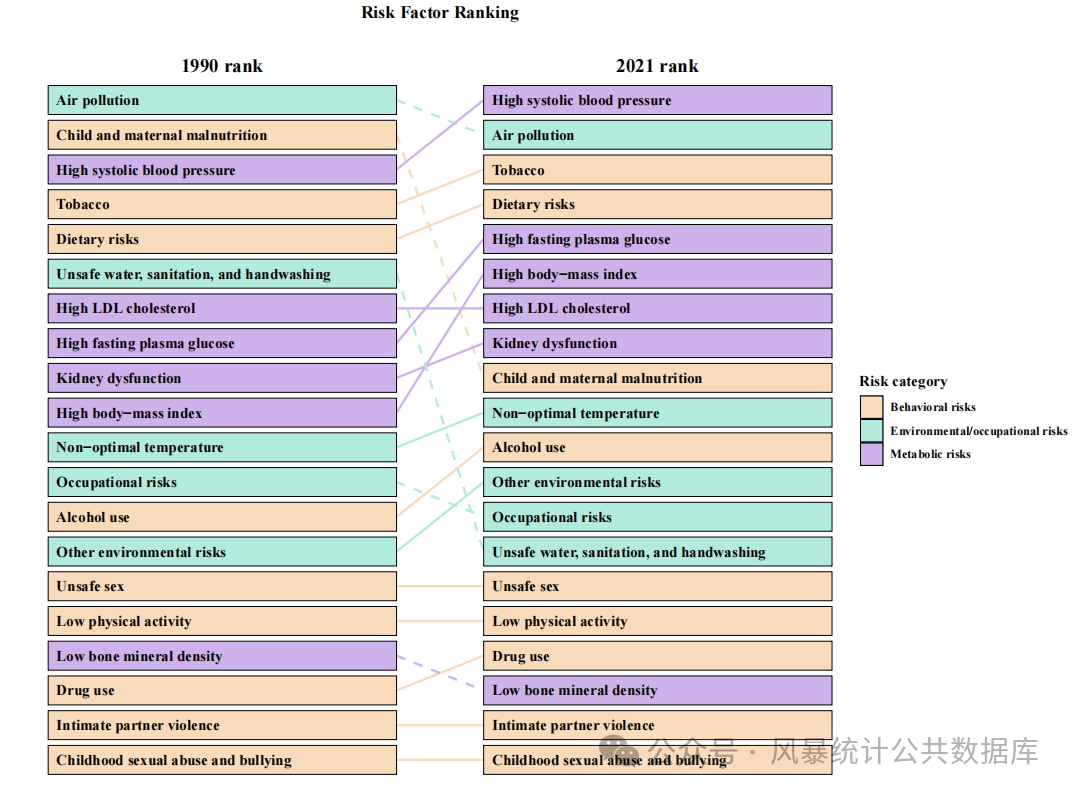Viewport: 1072px width, 794px height.
Task: Click the Environmental/occupational risks legend swatch
Action: coord(871,431)
